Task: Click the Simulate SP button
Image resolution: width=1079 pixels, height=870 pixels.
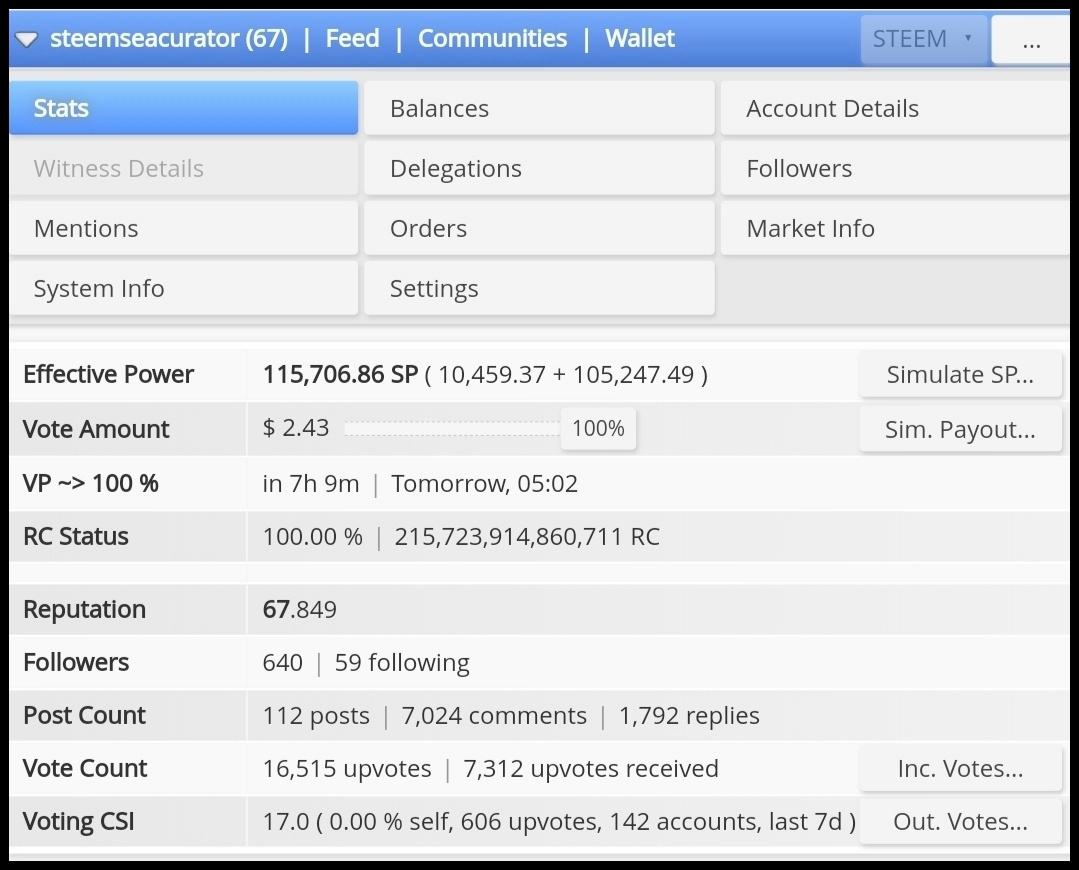Action: click(x=960, y=374)
